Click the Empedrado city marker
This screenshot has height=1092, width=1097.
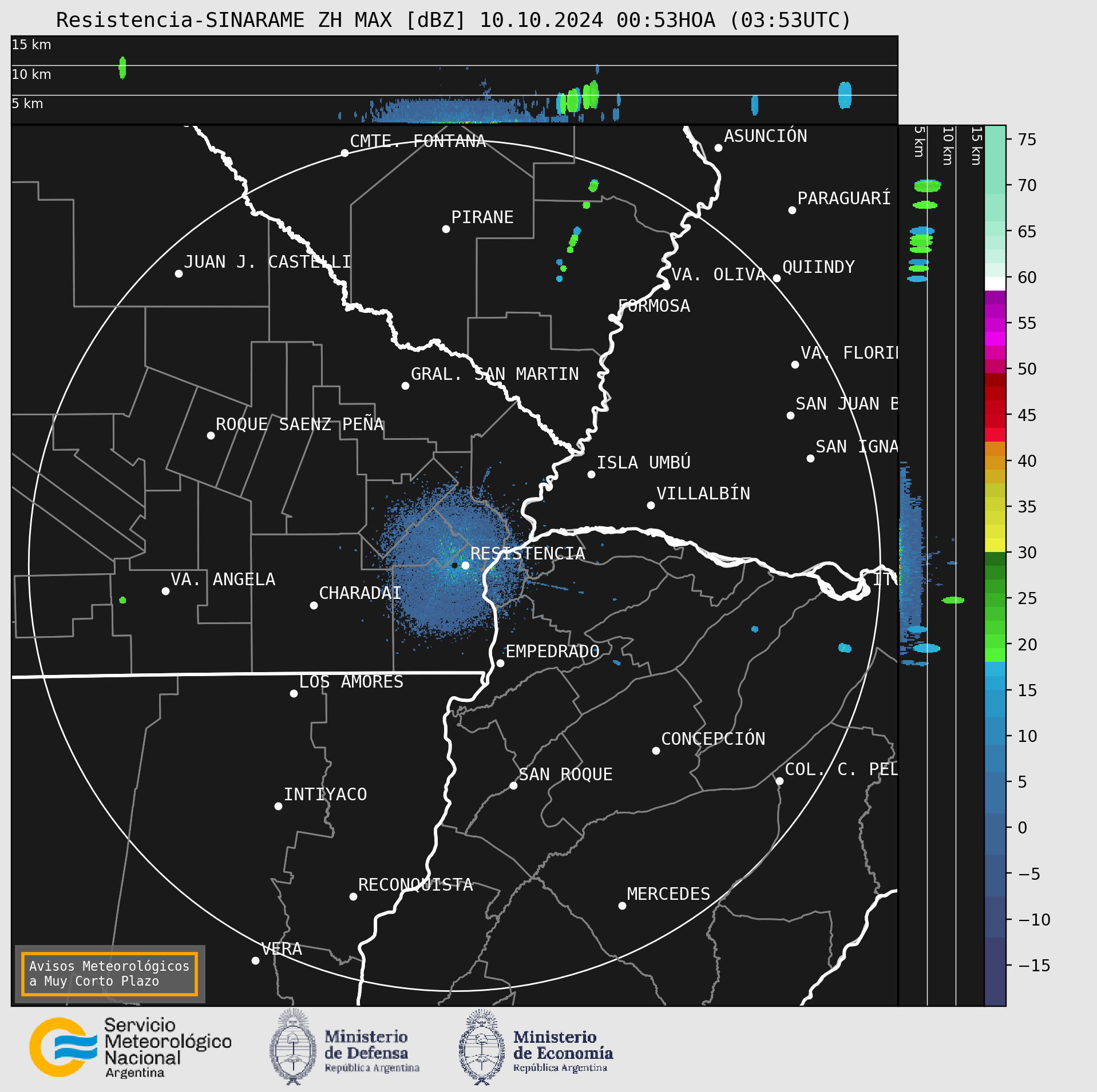pos(500,663)
